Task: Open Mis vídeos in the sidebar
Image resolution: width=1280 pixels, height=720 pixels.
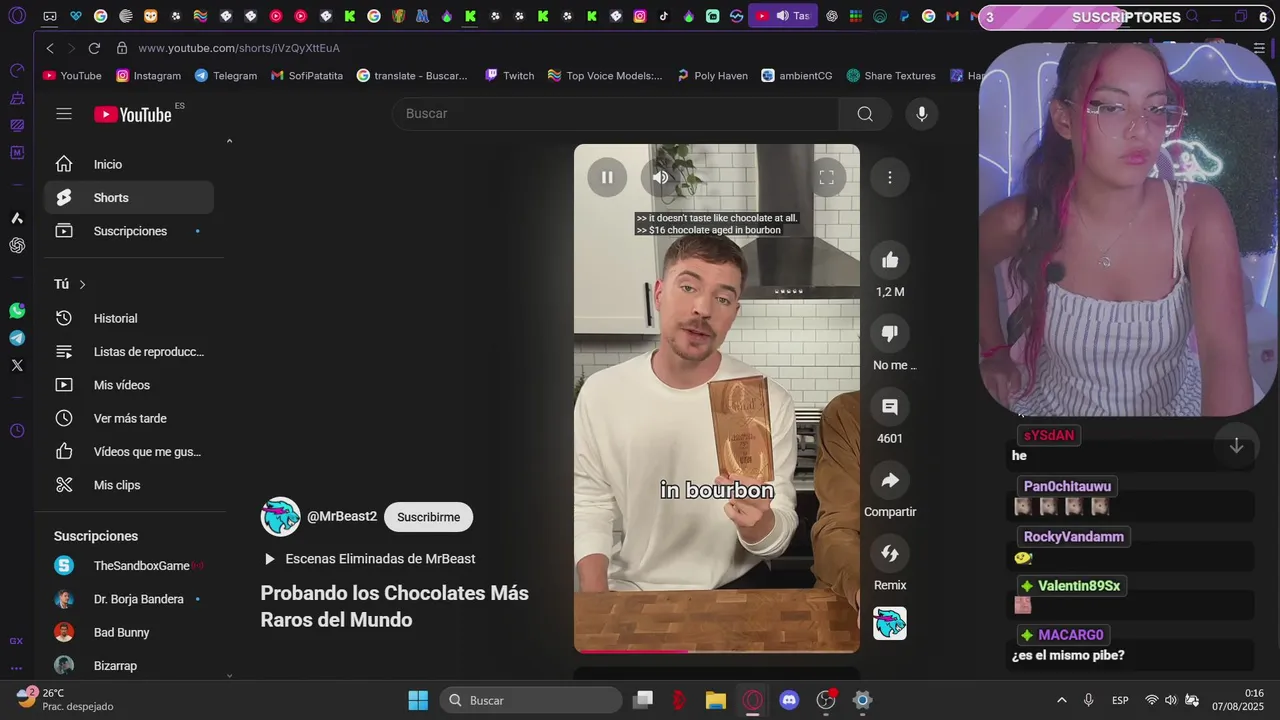Action: (129, 385)
